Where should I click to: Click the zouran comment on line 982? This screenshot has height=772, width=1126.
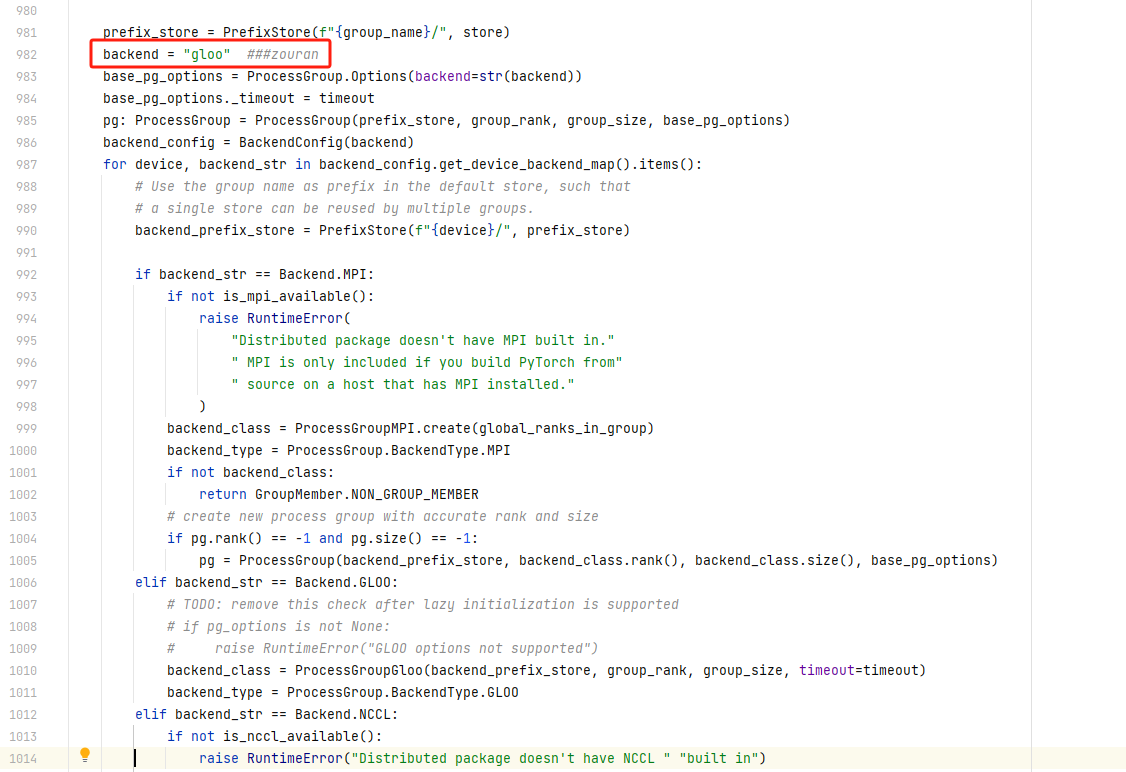point(285,54)
